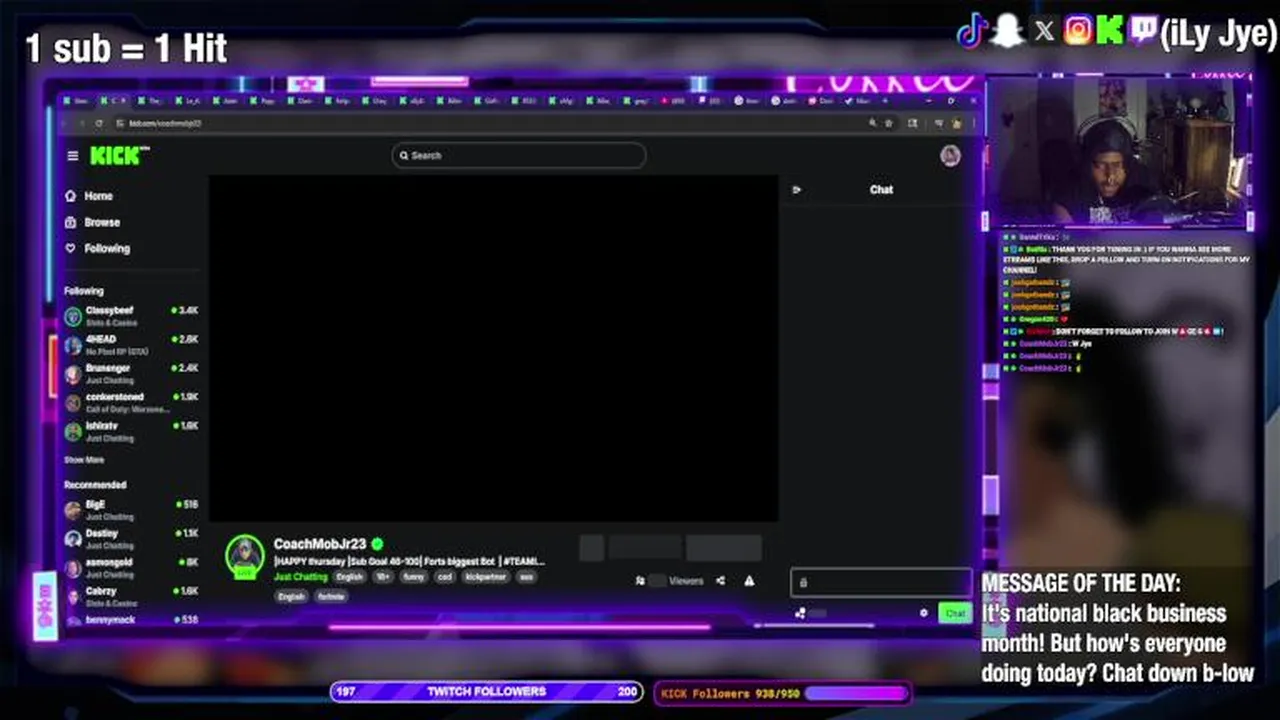Click the black video player area
The width and height of the screenshot is (1280, 720).
click(x=493, y=348)
